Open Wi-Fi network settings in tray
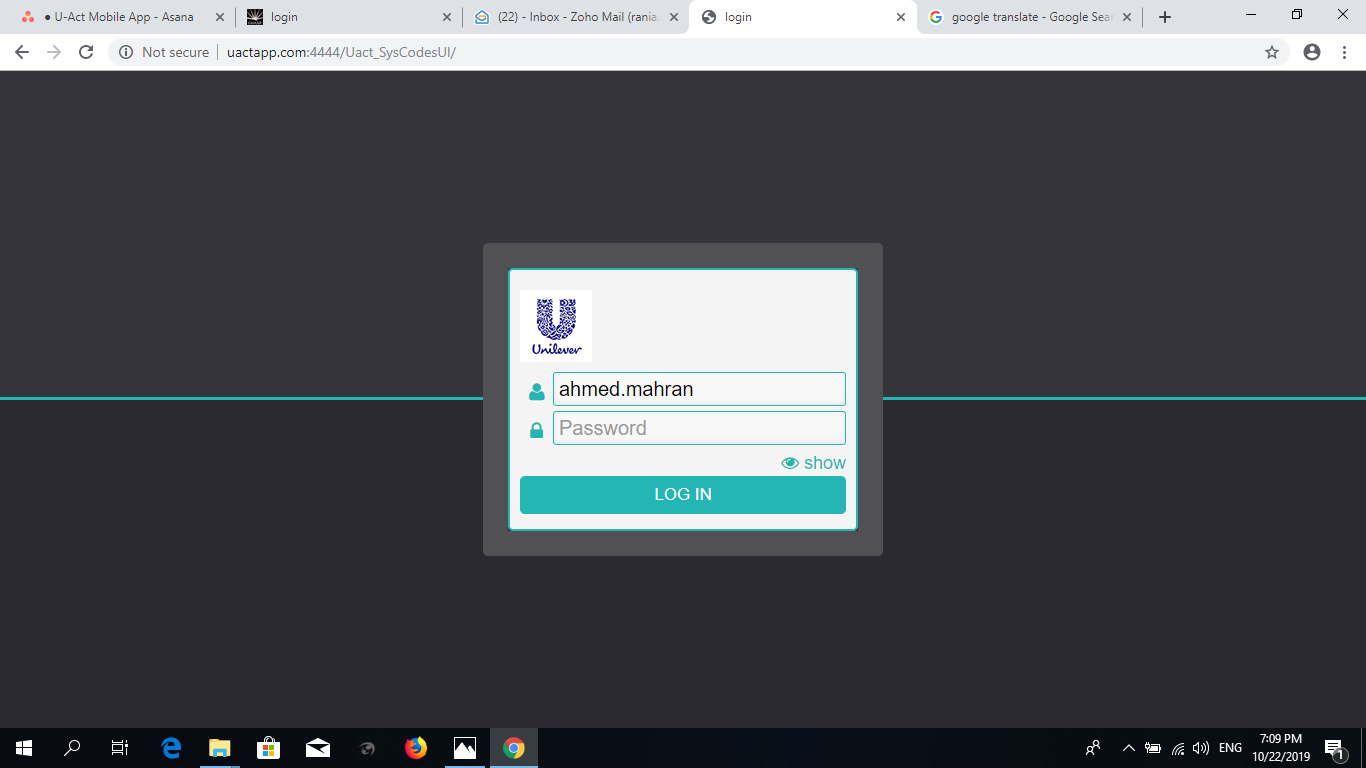 (x=1178, y=747)
